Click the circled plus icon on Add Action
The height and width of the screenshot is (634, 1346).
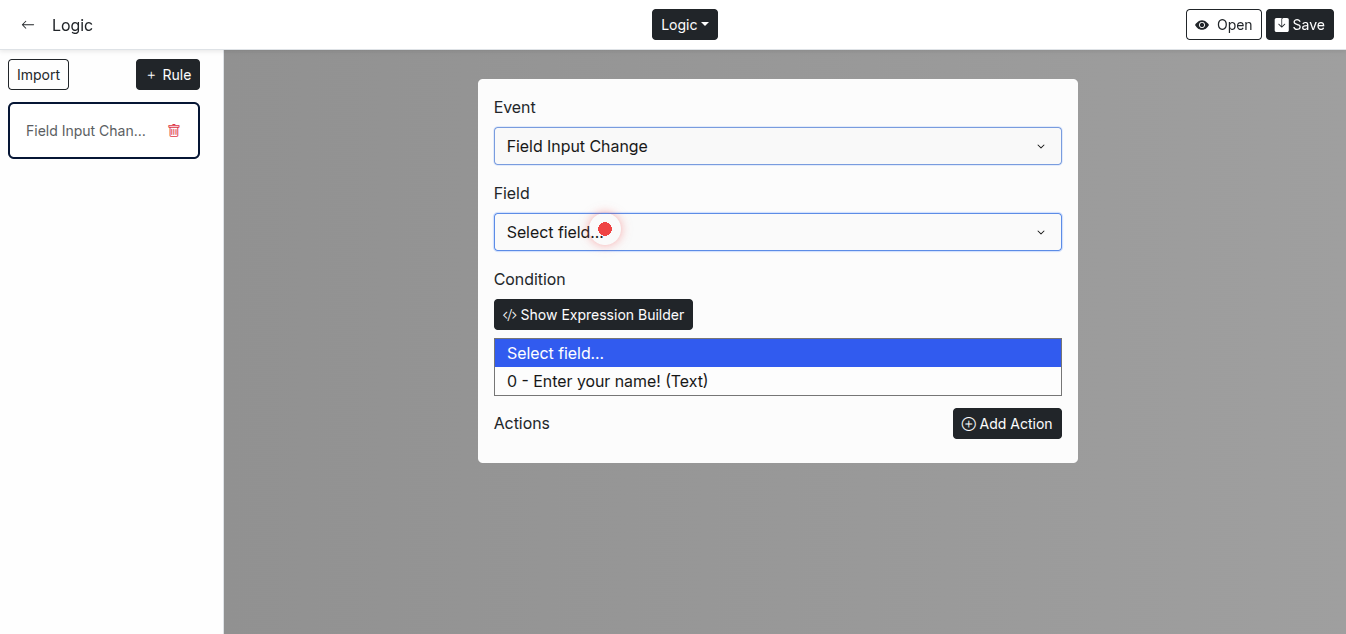(x=968, y=424)
